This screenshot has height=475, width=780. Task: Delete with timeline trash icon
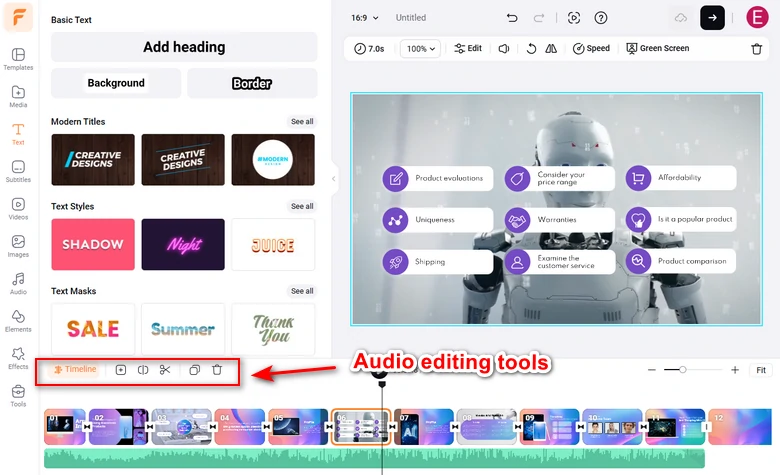coord(217,370)
